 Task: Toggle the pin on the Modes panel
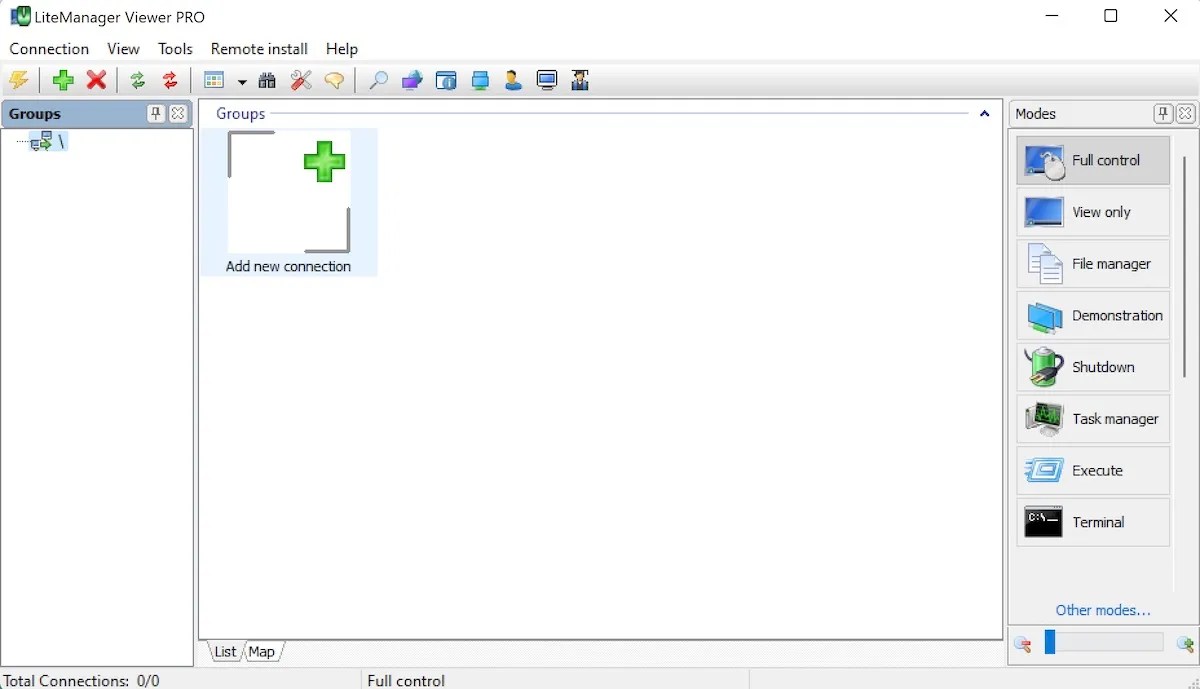[1162, 113]
